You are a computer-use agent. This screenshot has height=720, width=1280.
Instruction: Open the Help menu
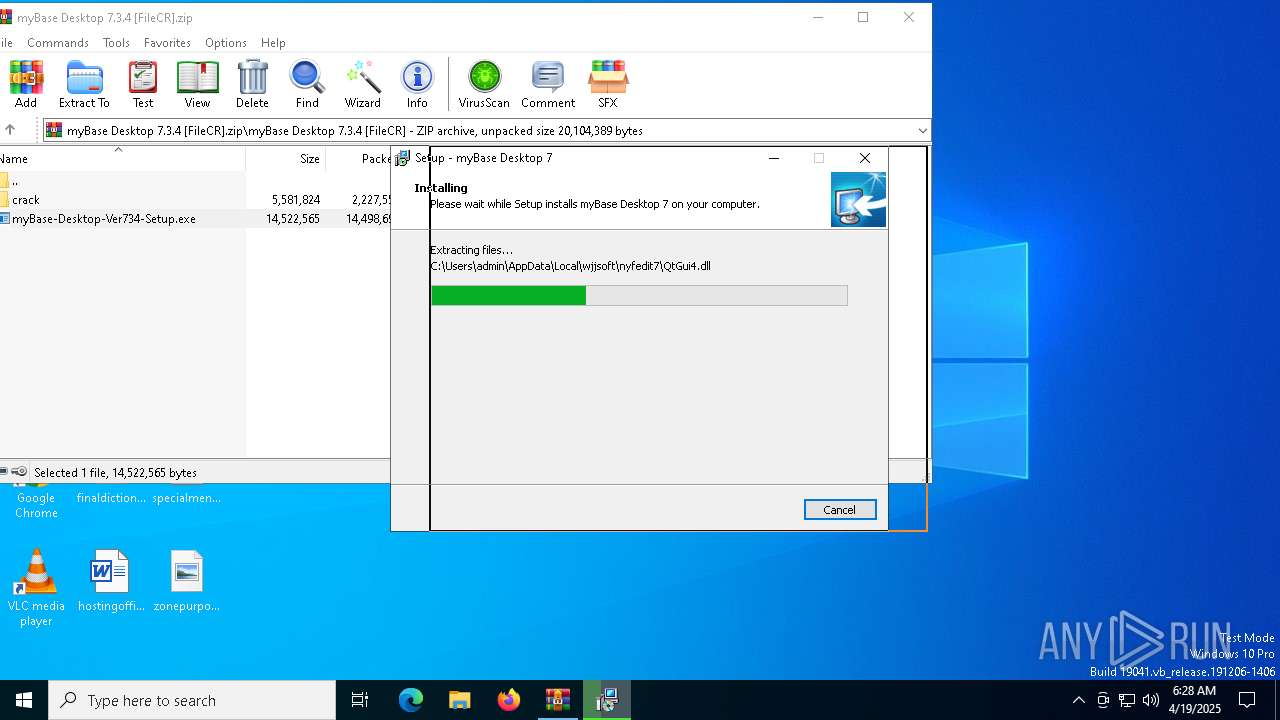[x=273, y=43]
